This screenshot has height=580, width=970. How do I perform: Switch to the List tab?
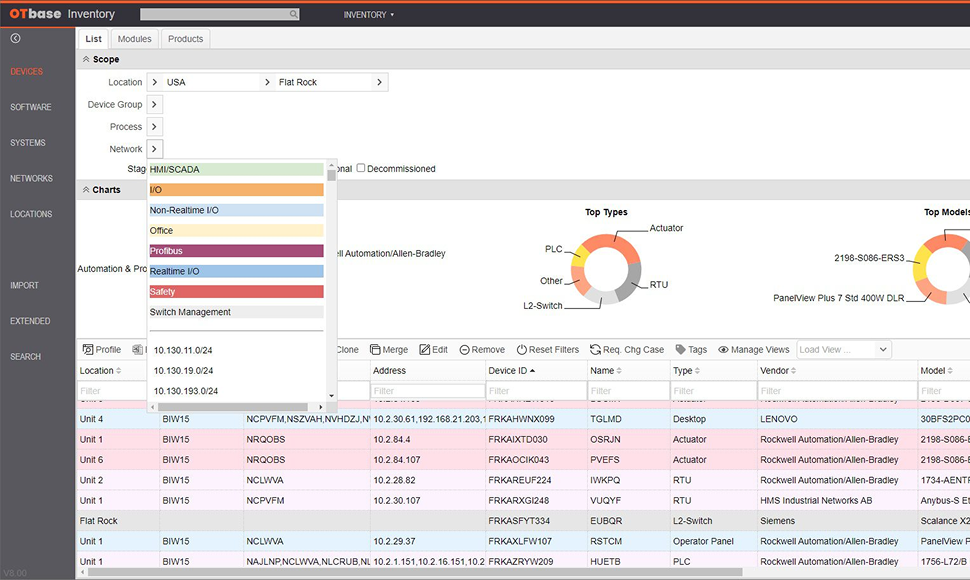(93, 39)
